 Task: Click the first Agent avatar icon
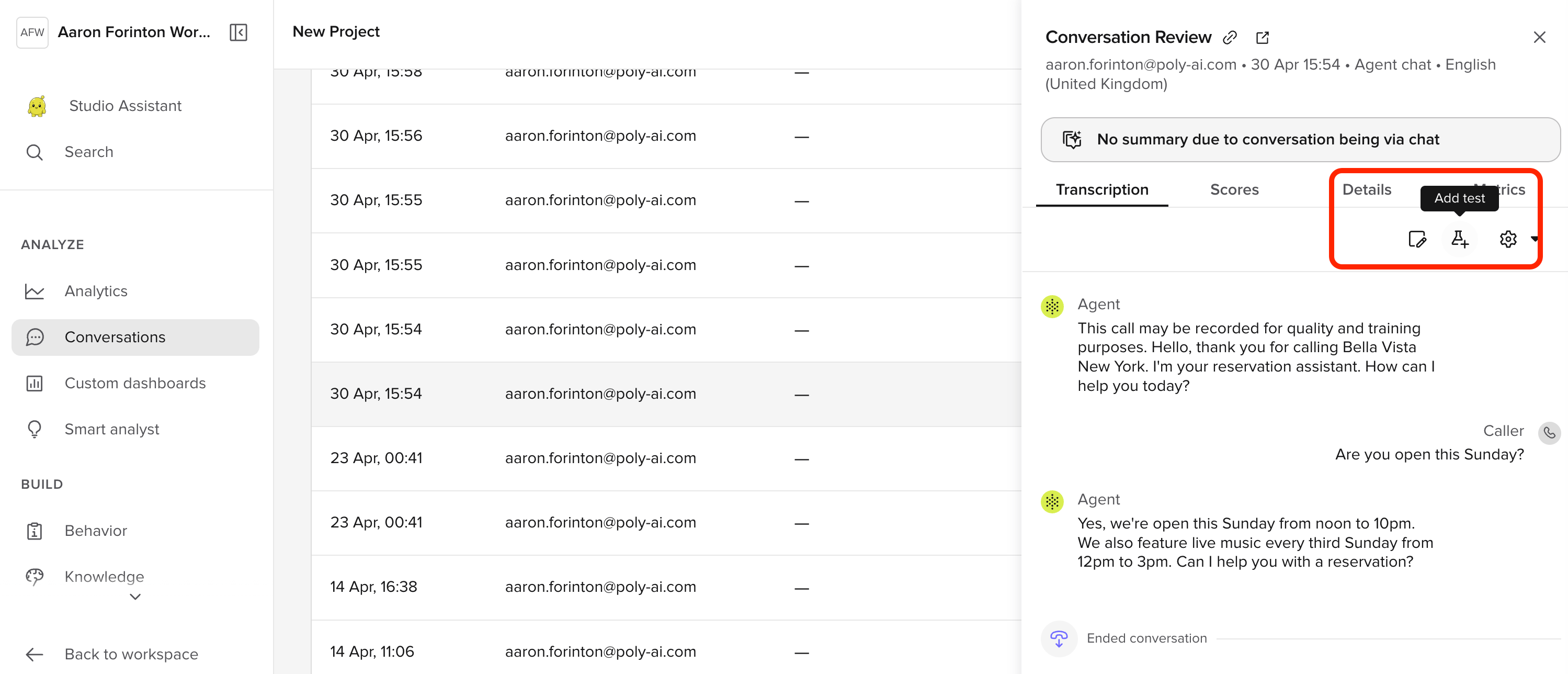click(x=1052, y=307)
